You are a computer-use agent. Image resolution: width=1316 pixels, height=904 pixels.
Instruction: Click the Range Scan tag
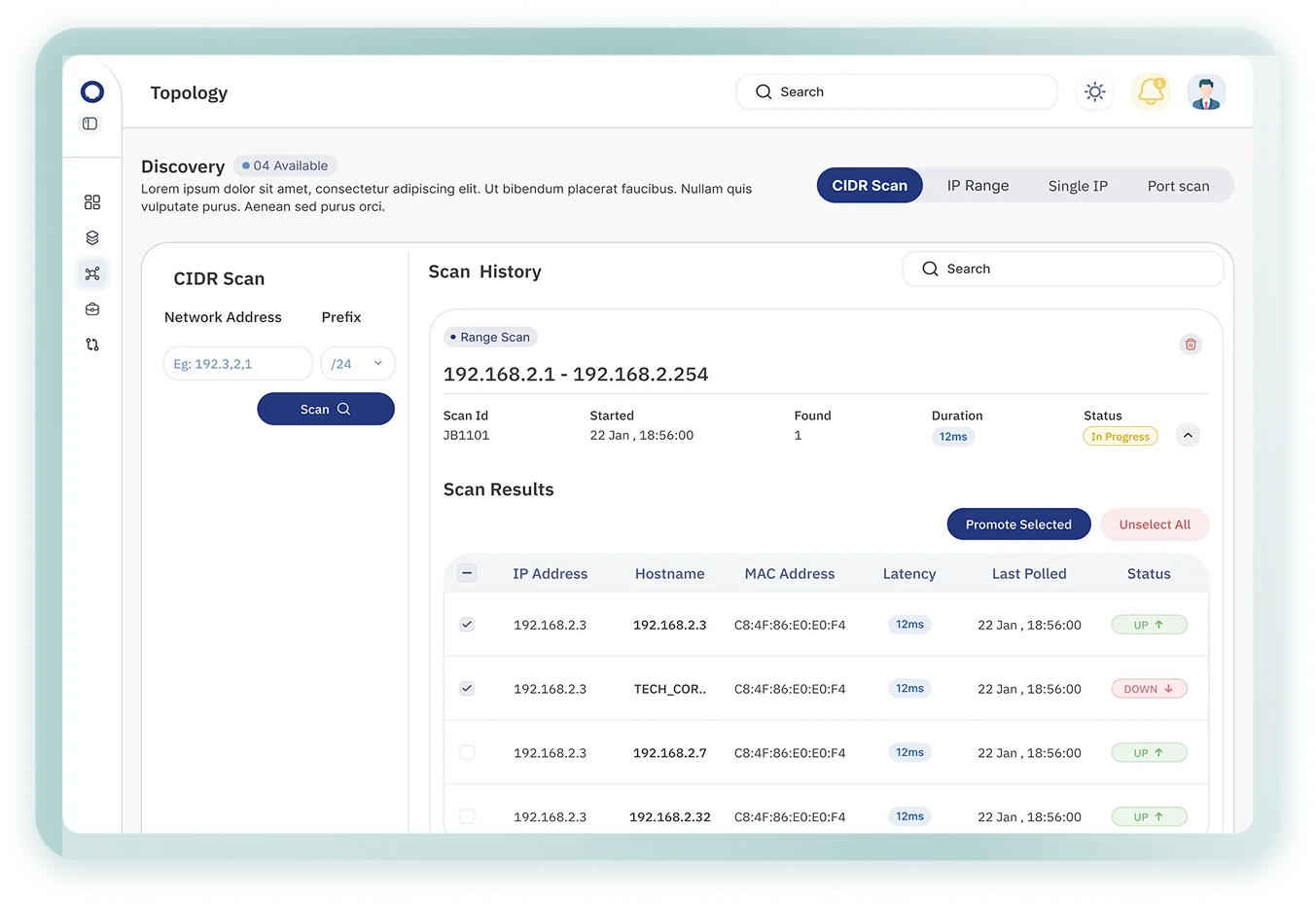point(490,337)
